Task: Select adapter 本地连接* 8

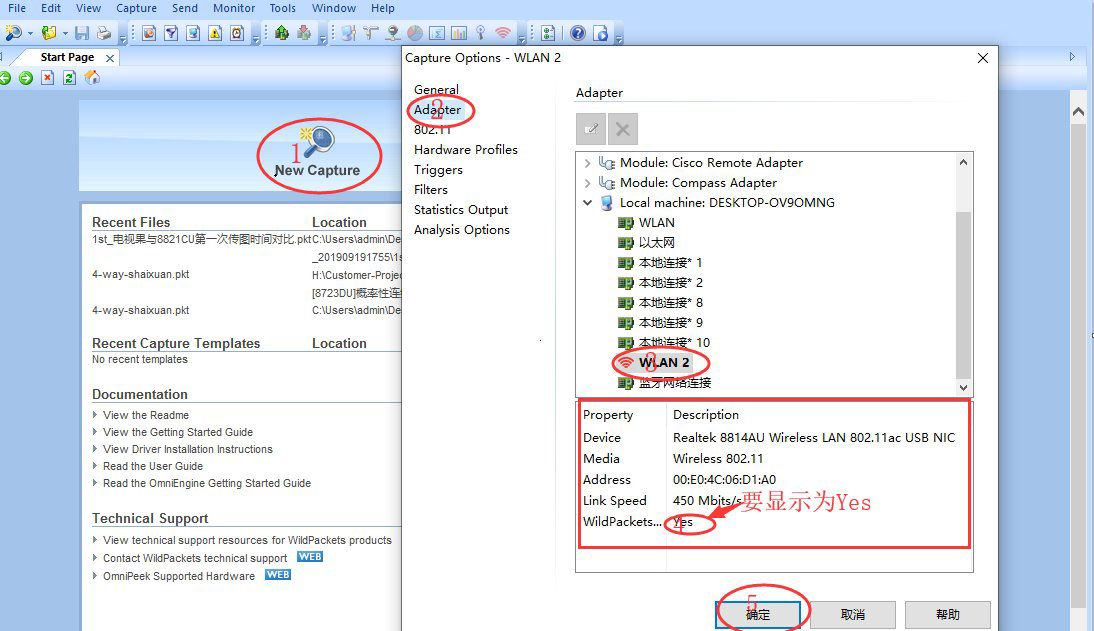Action: pyautogui.click(x=670, y=303)
